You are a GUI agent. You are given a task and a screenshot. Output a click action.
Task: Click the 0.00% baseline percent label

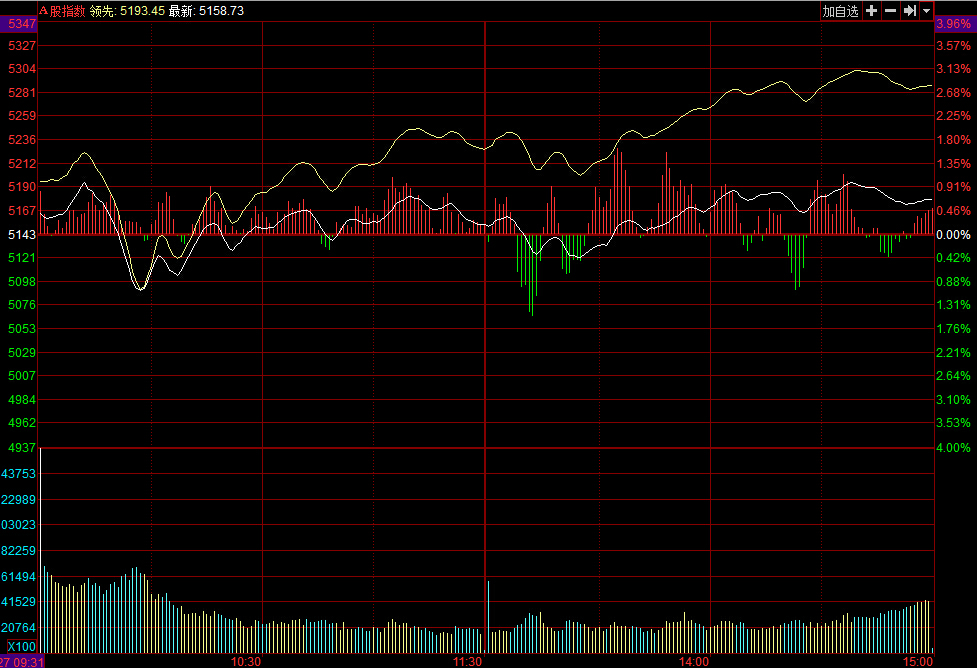953,234
